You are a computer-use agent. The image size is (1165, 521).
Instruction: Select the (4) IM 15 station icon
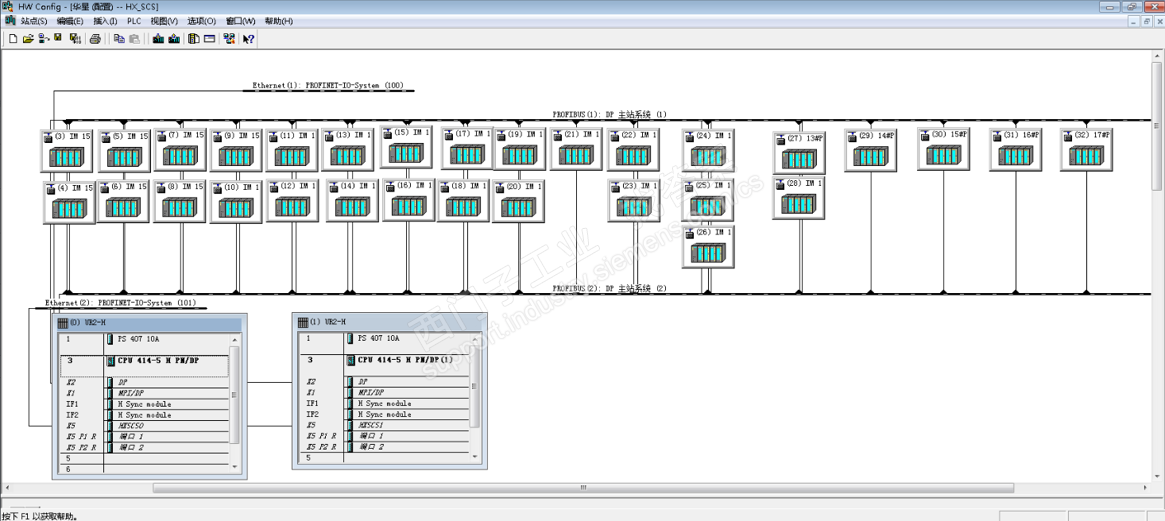(x=69, y=202)
